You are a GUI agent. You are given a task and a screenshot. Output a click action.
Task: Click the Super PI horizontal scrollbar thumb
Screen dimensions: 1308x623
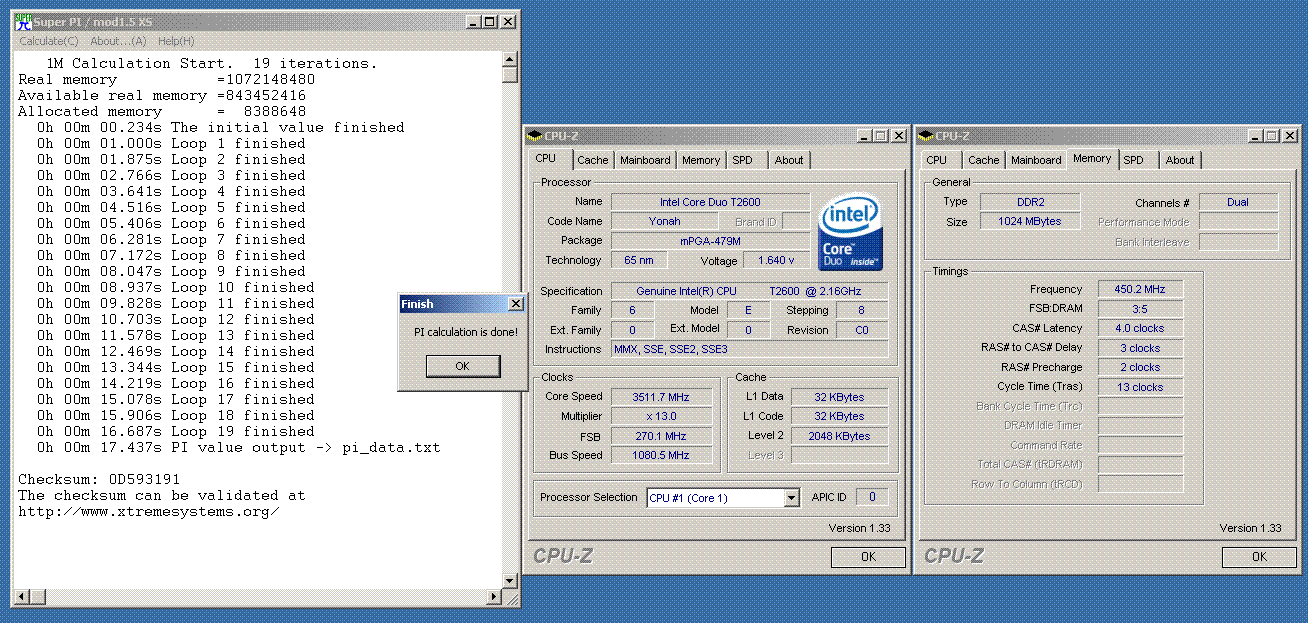pos(38,597)
